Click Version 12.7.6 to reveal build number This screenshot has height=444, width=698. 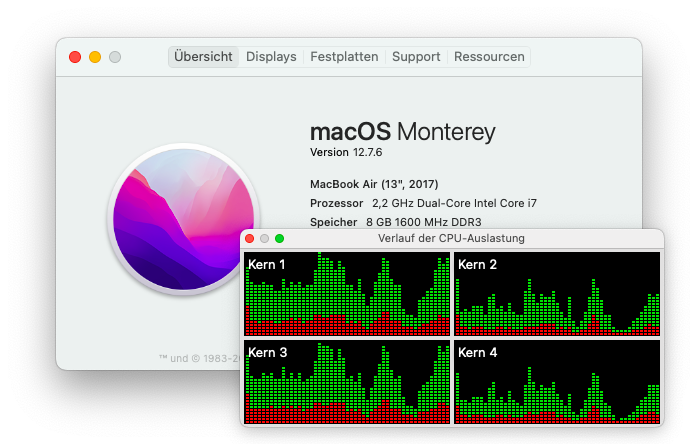click(x=346, y=152)
